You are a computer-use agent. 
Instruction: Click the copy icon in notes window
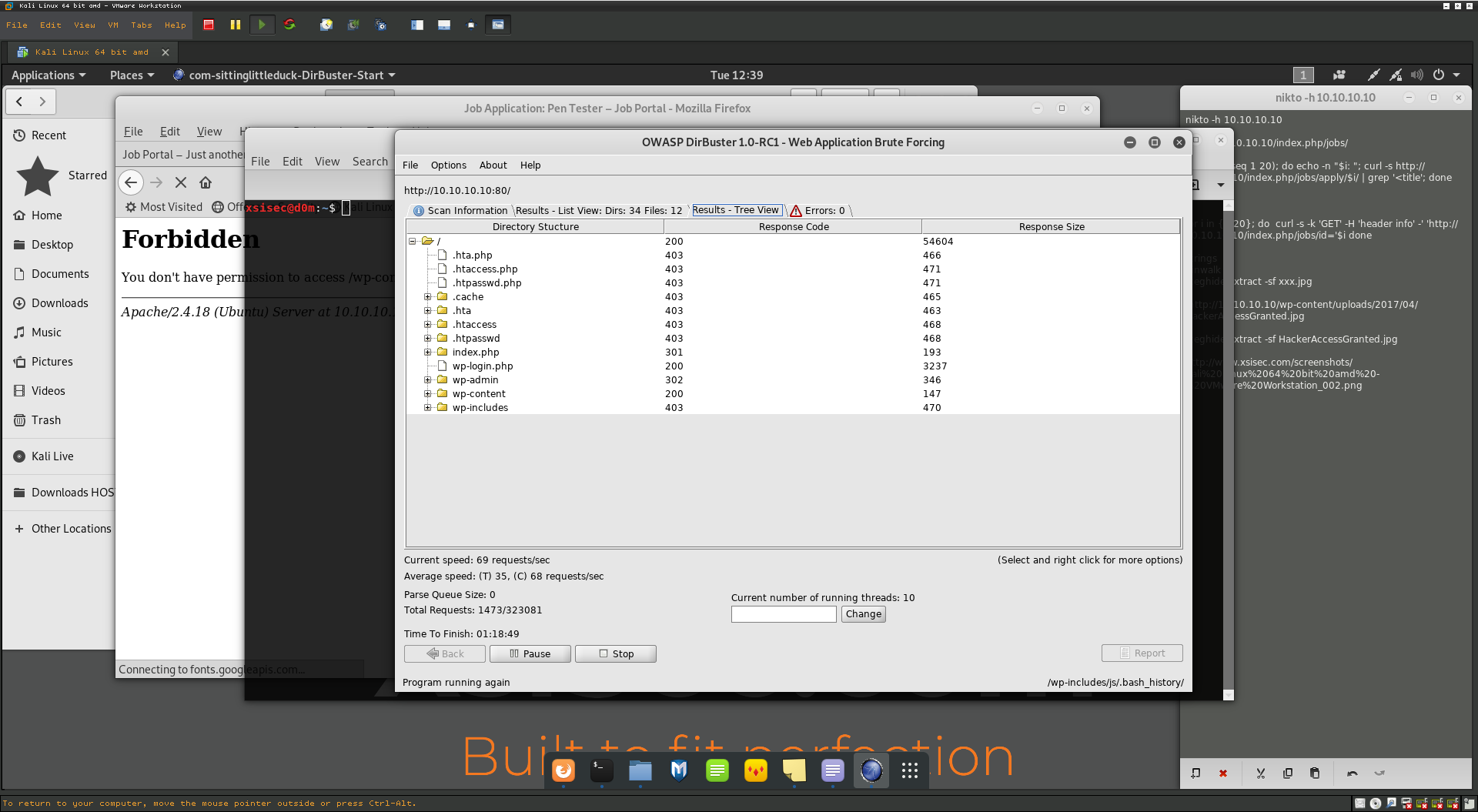click(x=1288, y=774)
